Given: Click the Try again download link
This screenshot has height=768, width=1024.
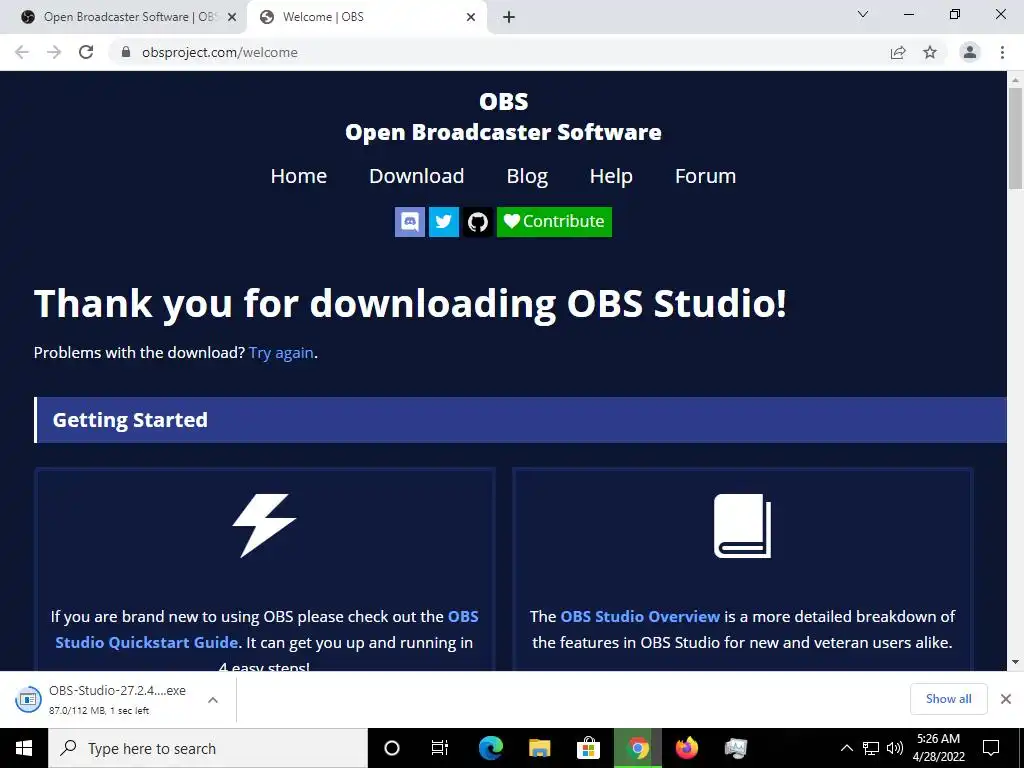Looking at the screenshot, I should [x=281, y=353].
